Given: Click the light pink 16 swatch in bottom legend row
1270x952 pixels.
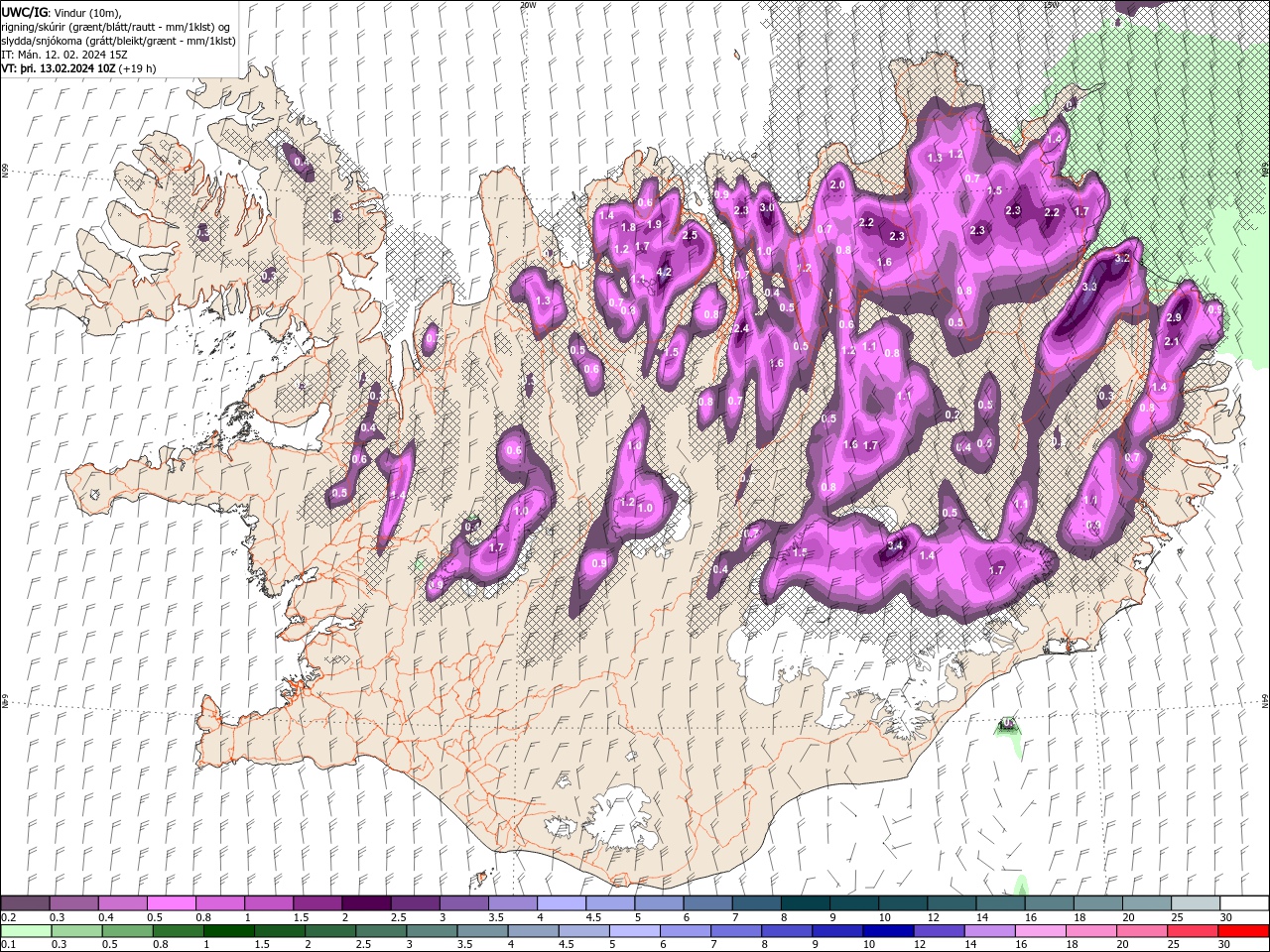Looking at the screenshot, I should (x=1039, y=931).
